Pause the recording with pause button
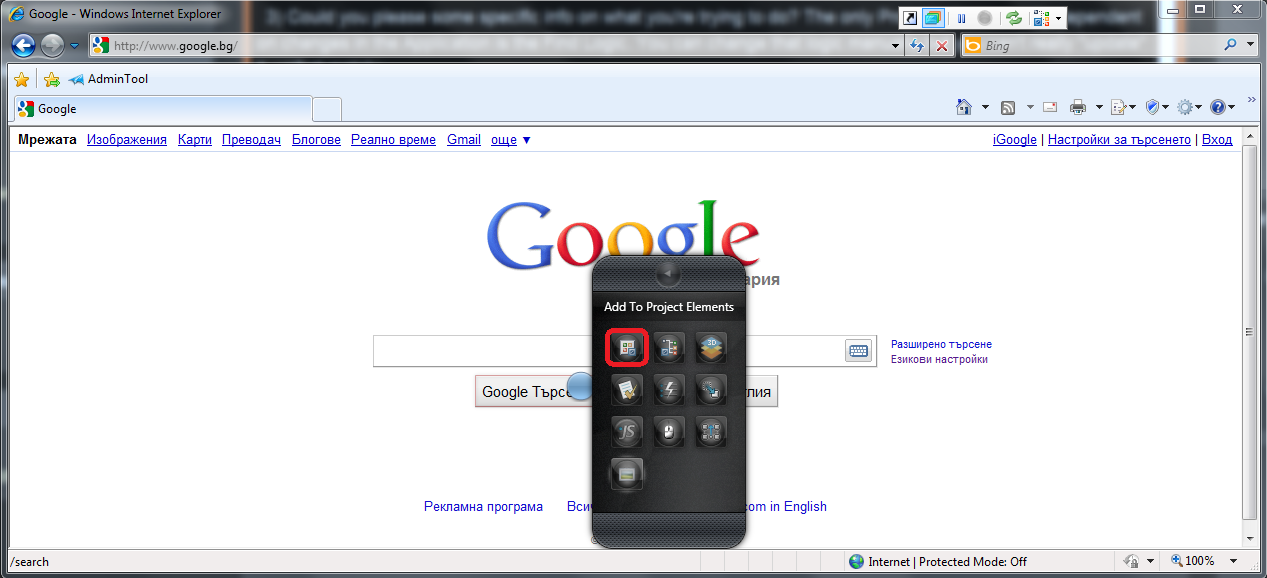Image resolution: width=1267 pixels, height=578 pixels. (962, 18)
